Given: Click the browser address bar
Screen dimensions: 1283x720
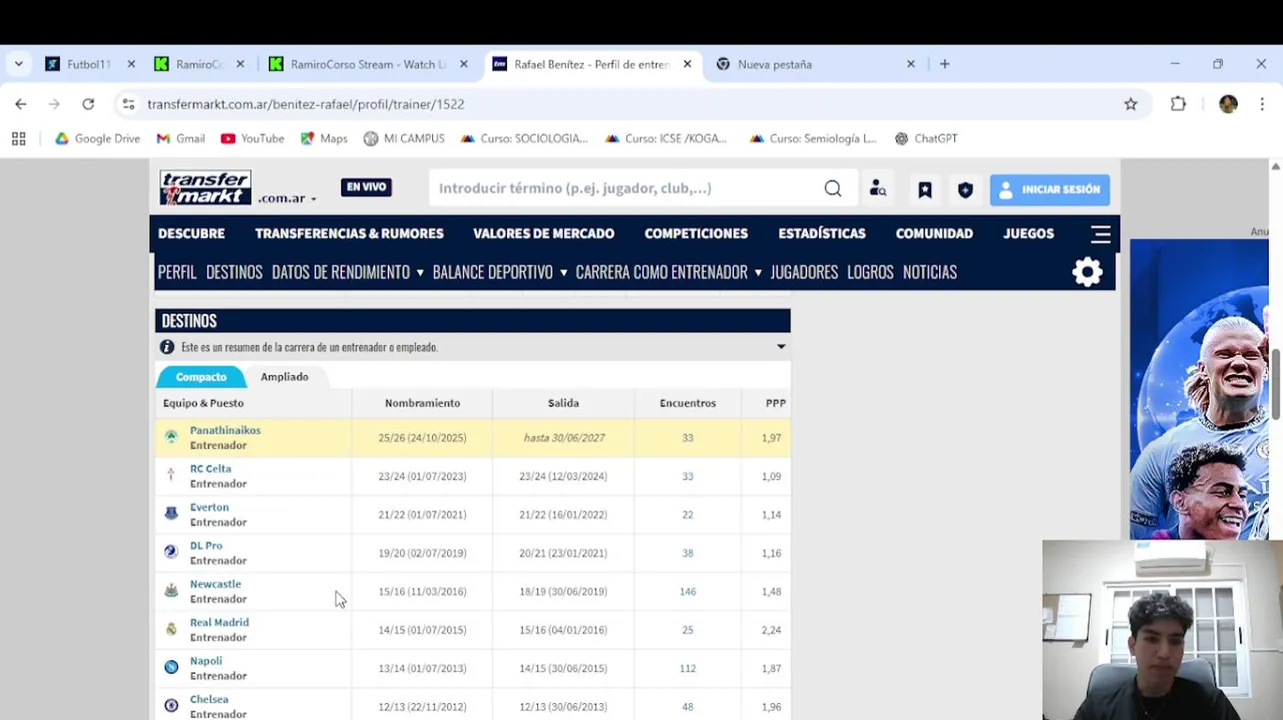Looking at the screenshot, I should 630,104.
